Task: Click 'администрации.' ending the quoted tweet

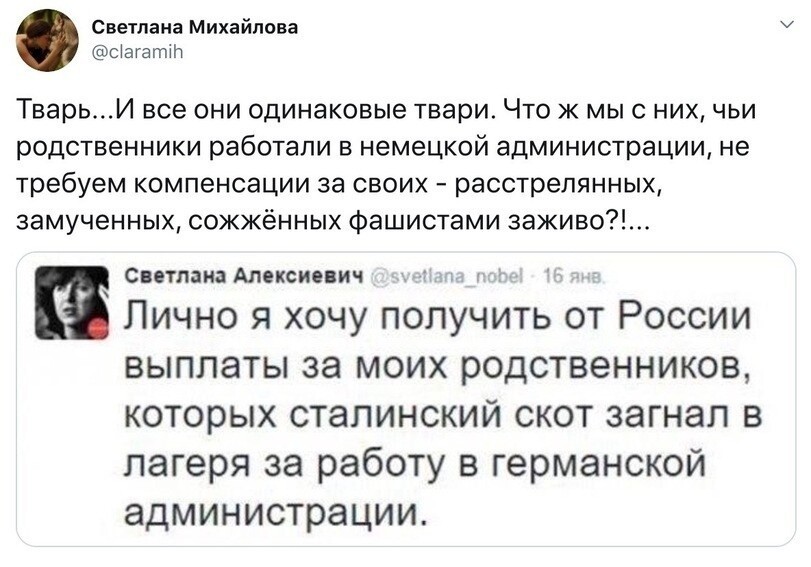Action: coord(276,511)
